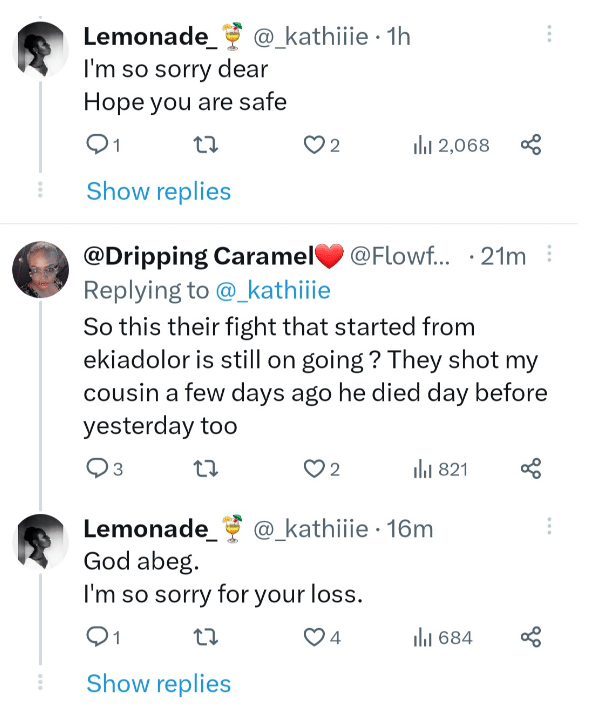The height and width of the screenshot is (708, 602).
Task: Open more options on Dripping Caramel tweet
Action: (549, 256)
